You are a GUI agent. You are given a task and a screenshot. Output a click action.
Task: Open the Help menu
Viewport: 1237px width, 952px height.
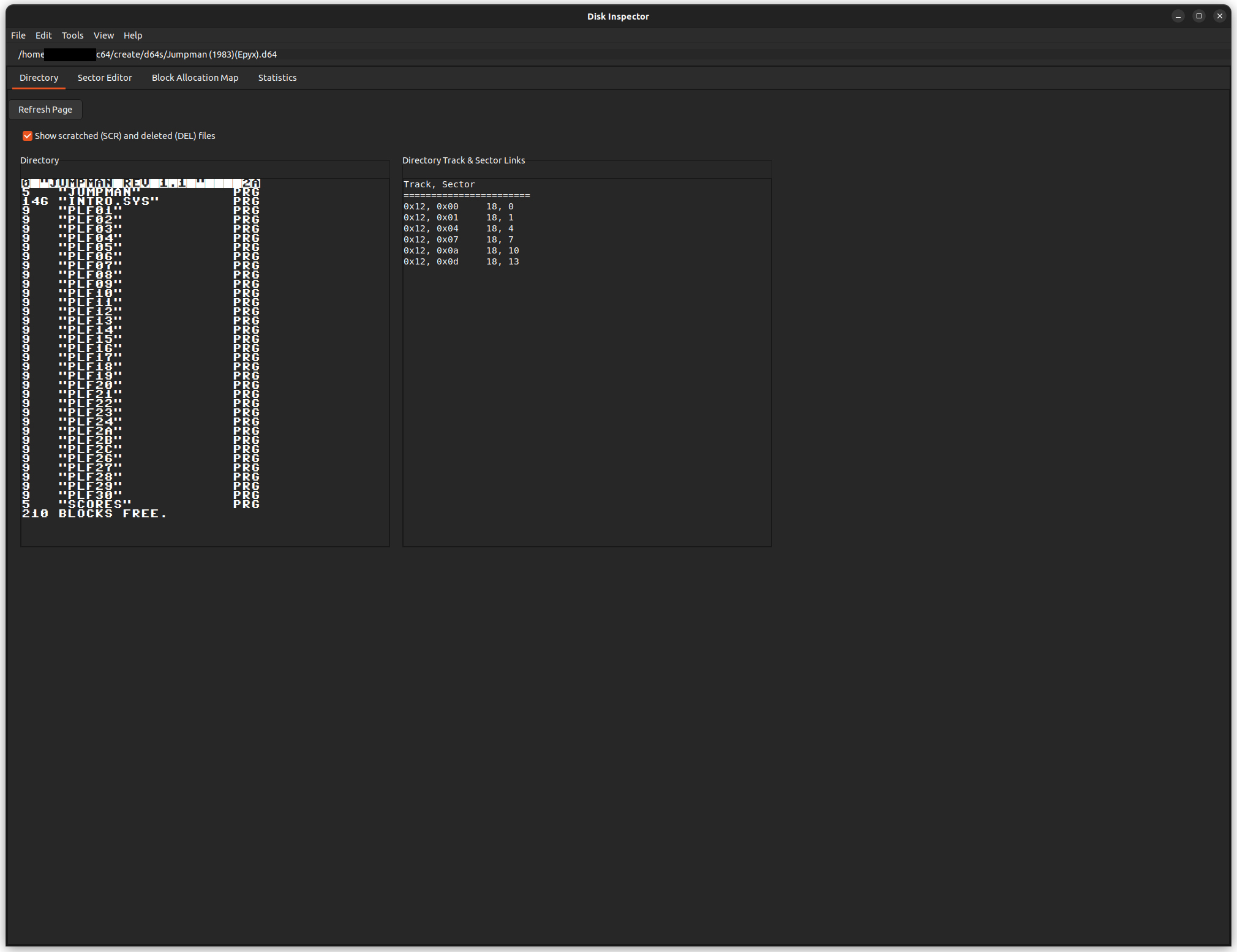click(x=132, y=36)
